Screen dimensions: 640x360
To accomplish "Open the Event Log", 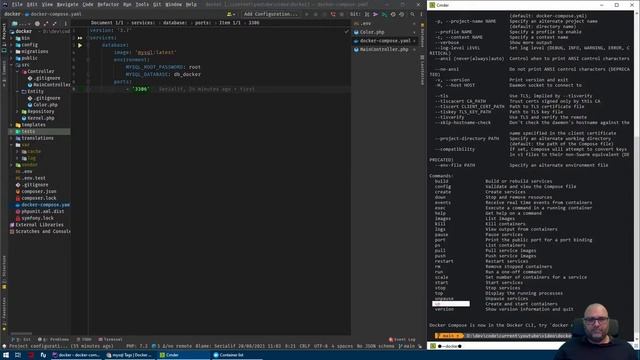I will [x=402, y=339].
